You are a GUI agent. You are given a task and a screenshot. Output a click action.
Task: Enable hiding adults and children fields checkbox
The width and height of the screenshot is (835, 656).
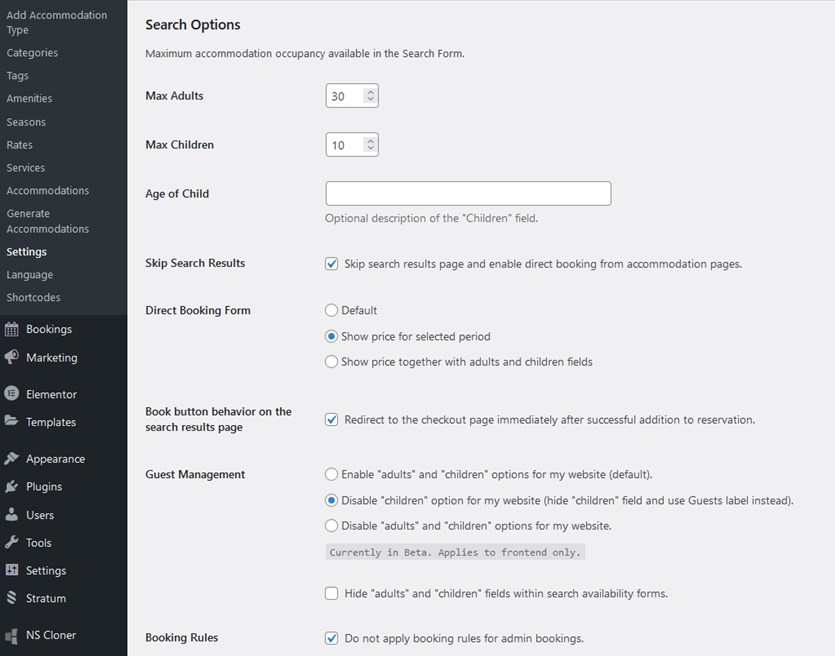coord(332,594)
